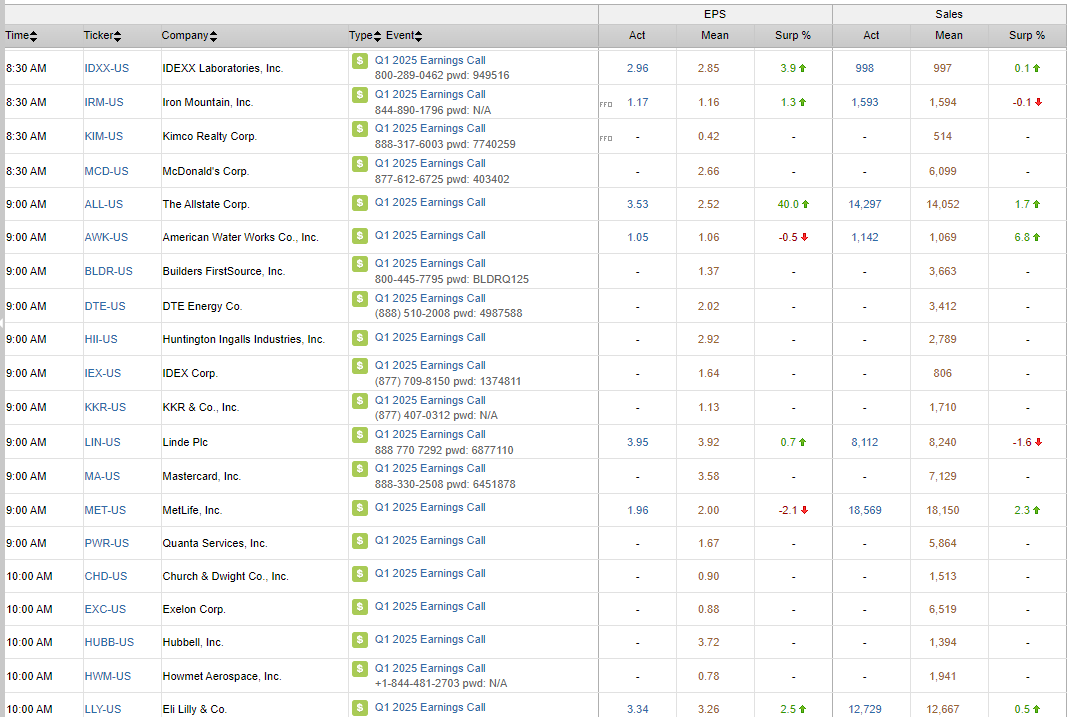Open Allstate Q1 2025 Earnings Call link
The width and height of the screenshot is (1067, 717).
[430, 202]
